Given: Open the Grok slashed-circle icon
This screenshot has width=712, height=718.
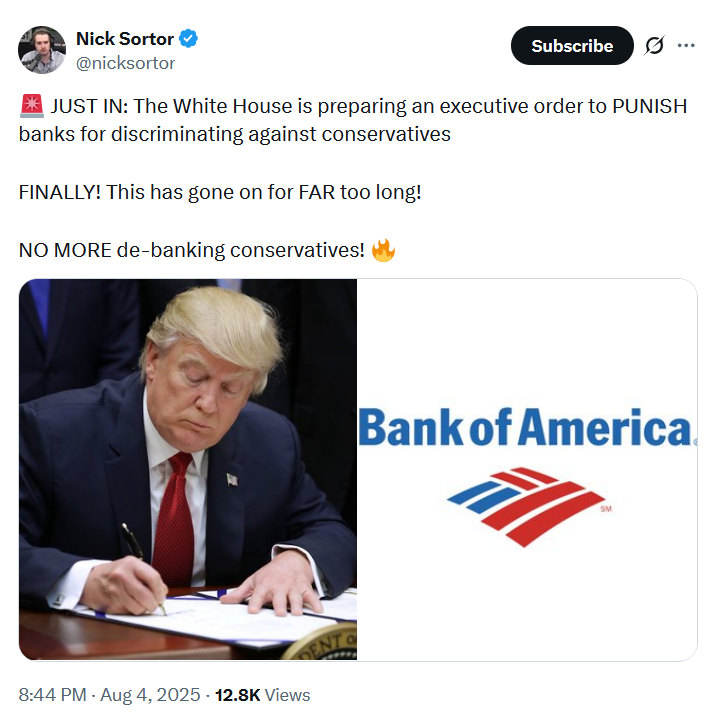Looking at the screenshot, I should tap(654, 45).
